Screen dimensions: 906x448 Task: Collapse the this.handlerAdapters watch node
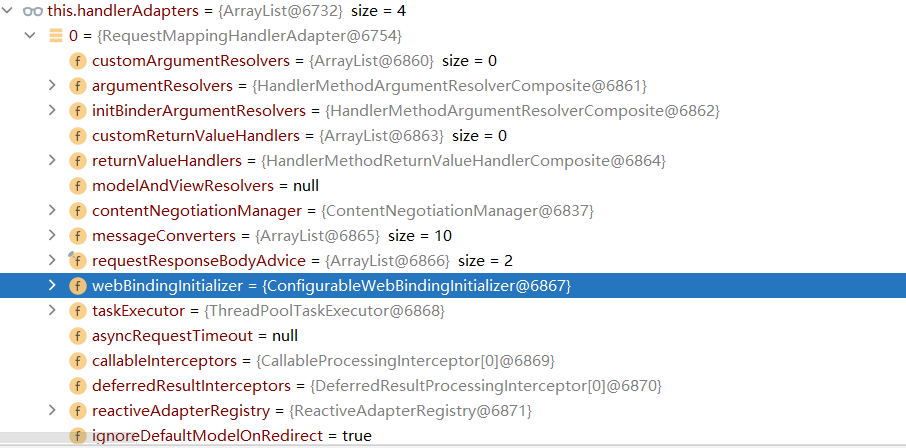7,10
